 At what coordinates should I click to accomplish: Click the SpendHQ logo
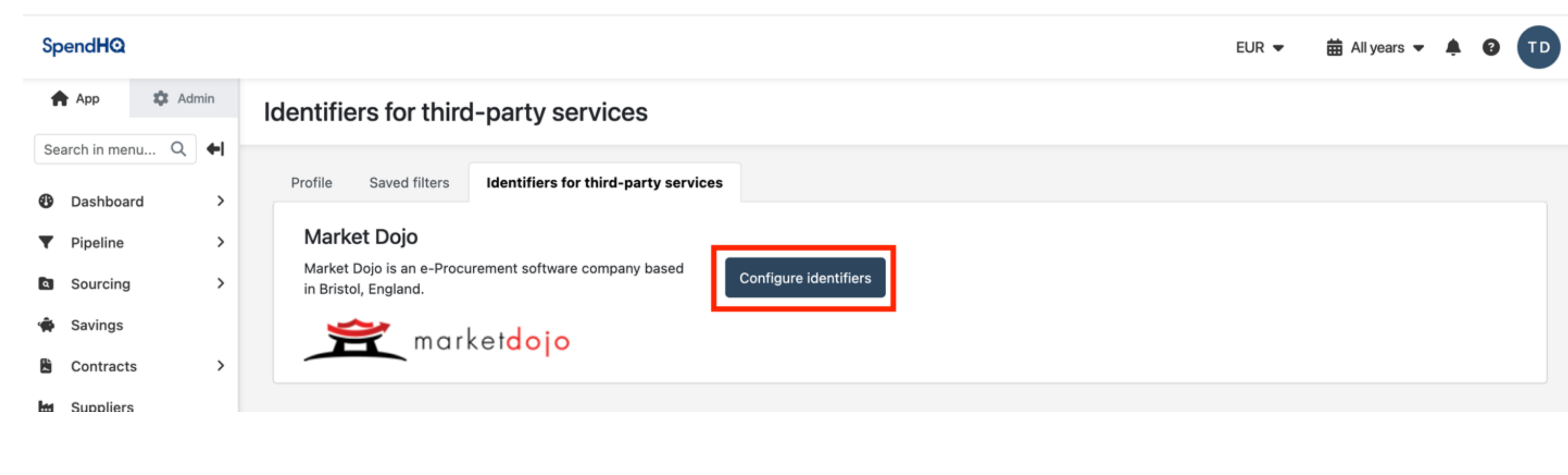pos(84,46)
